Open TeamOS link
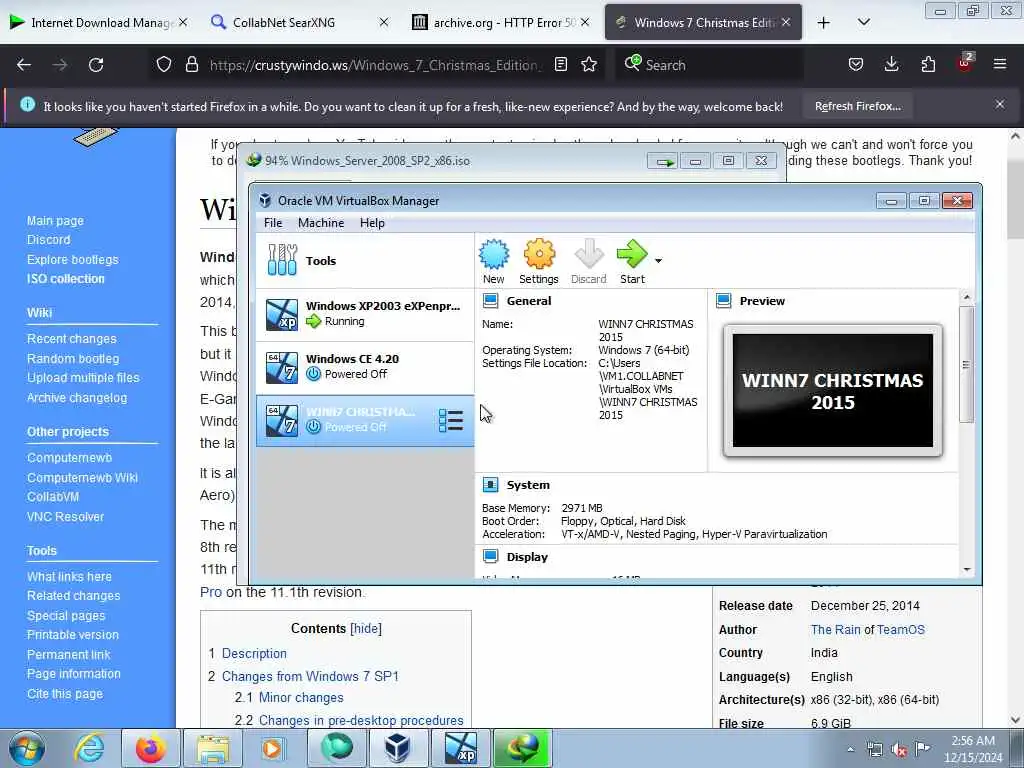This screenshot has height=768, width=1024. (x=901, y=630)
